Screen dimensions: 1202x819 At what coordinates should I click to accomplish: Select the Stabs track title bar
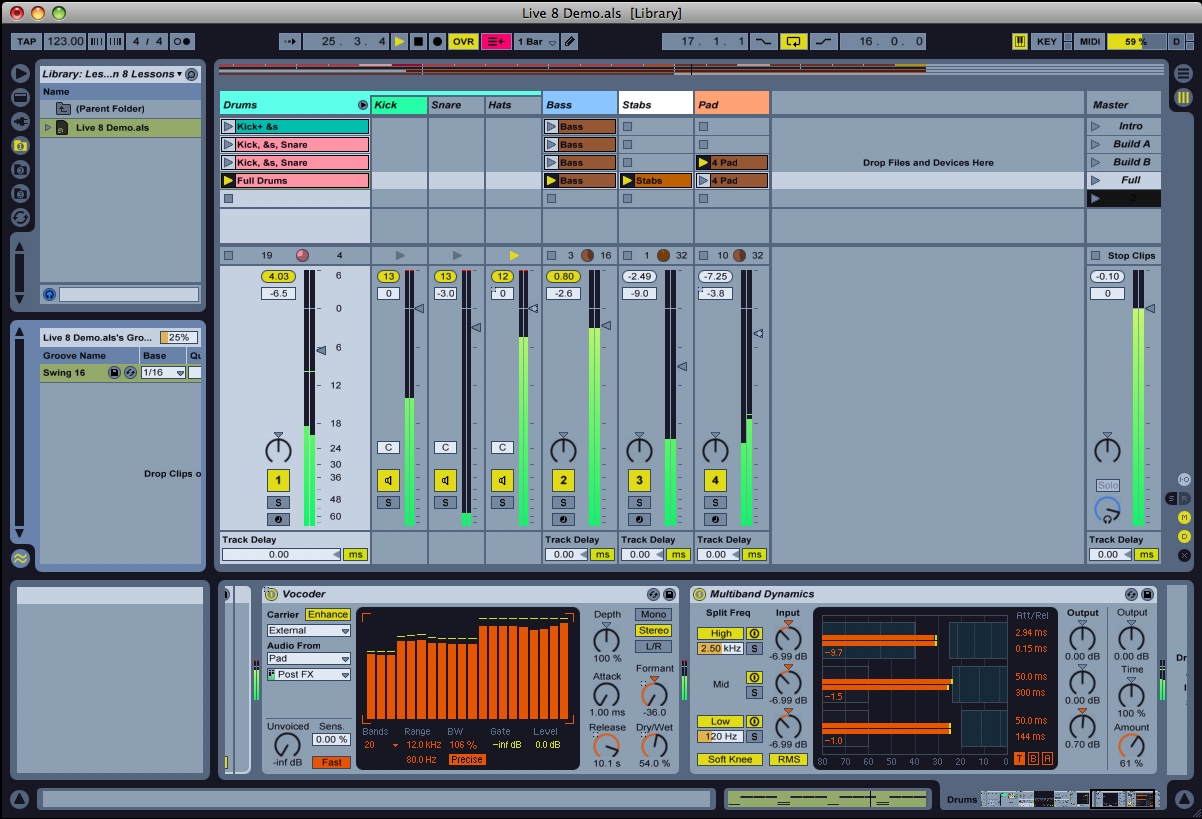[x=656, y=105]
